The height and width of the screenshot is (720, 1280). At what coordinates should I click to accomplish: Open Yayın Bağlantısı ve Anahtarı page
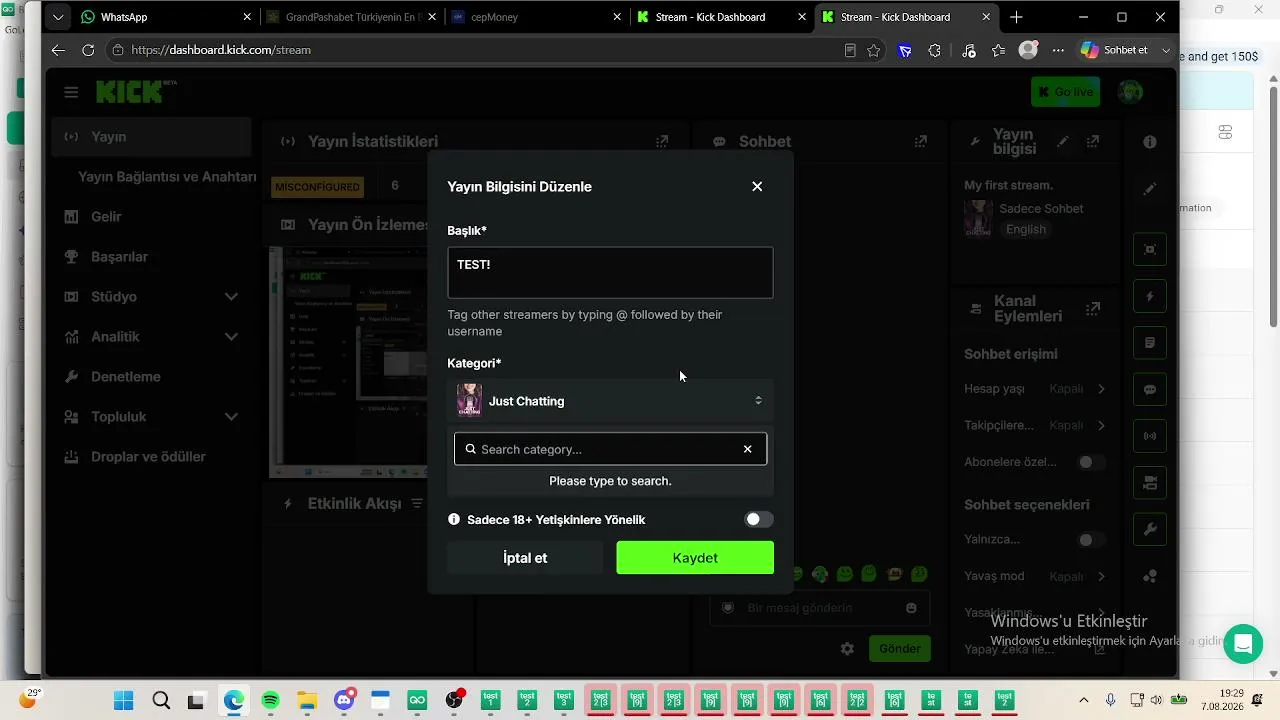pos(167,177)
